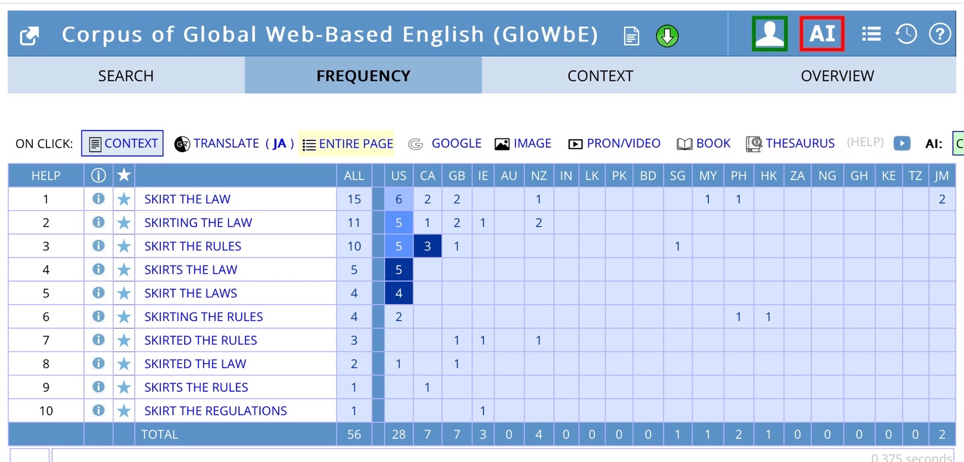Open the user account profile icon

click(x=770, y=34)
